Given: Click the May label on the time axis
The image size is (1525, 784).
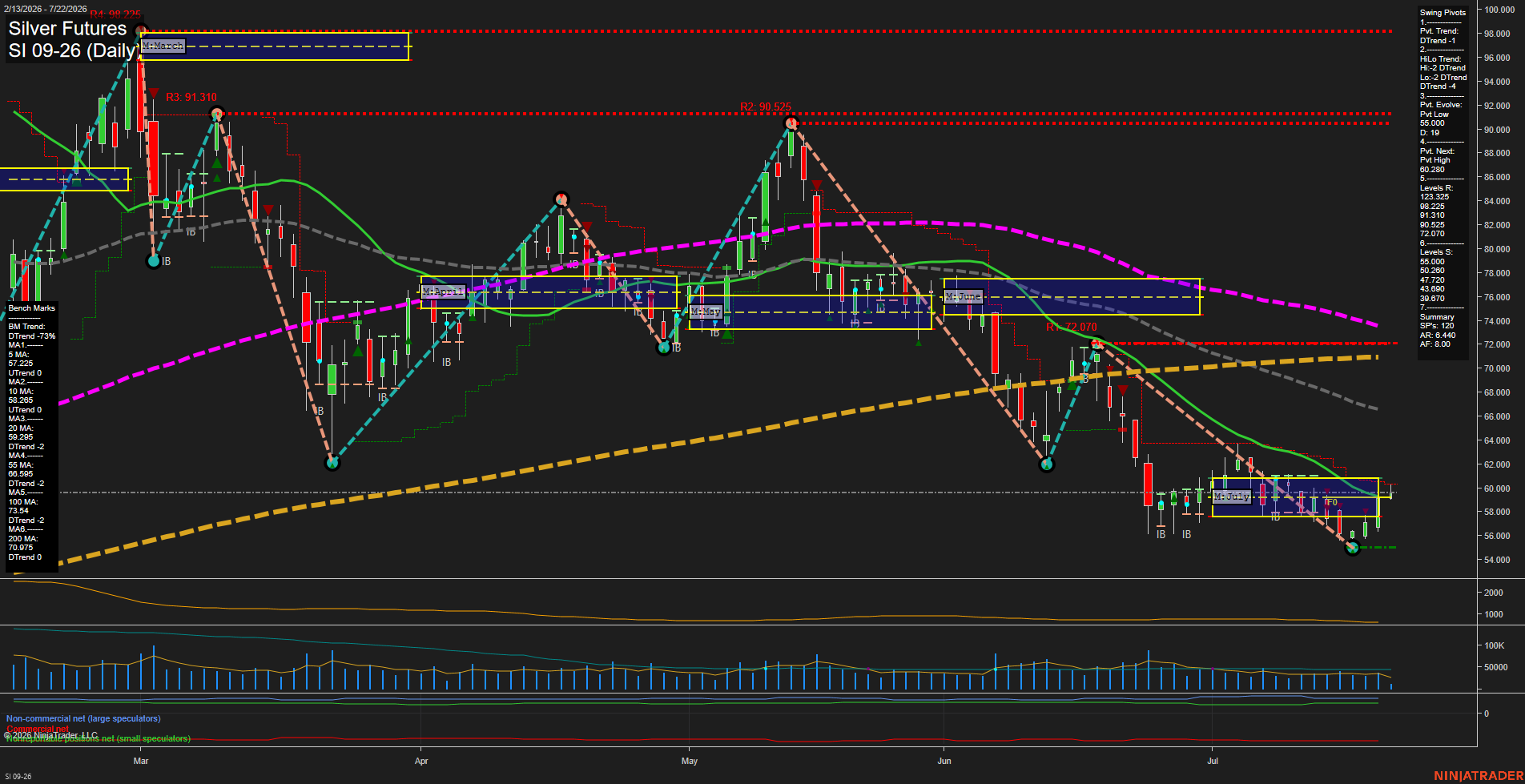Looking at the screenshot, I should 690,761.
